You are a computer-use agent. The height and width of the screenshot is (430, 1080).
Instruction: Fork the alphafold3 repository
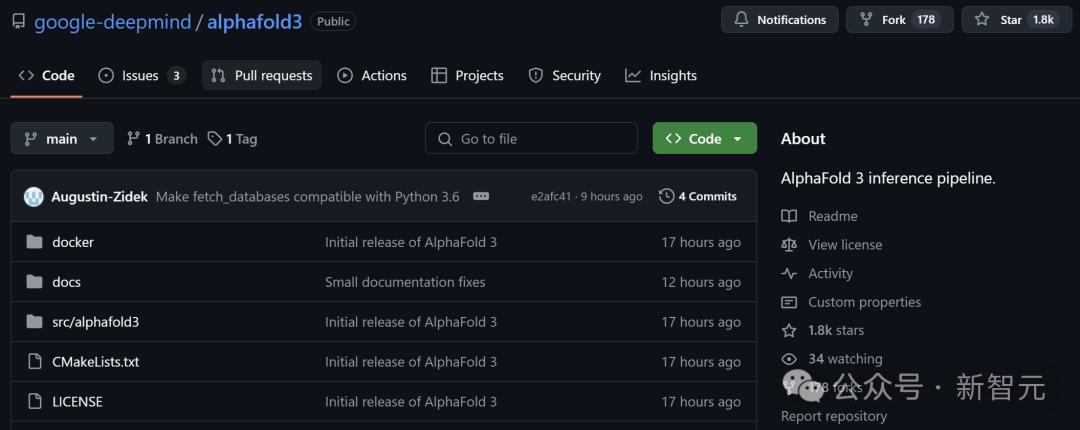(x=900, y=20)
